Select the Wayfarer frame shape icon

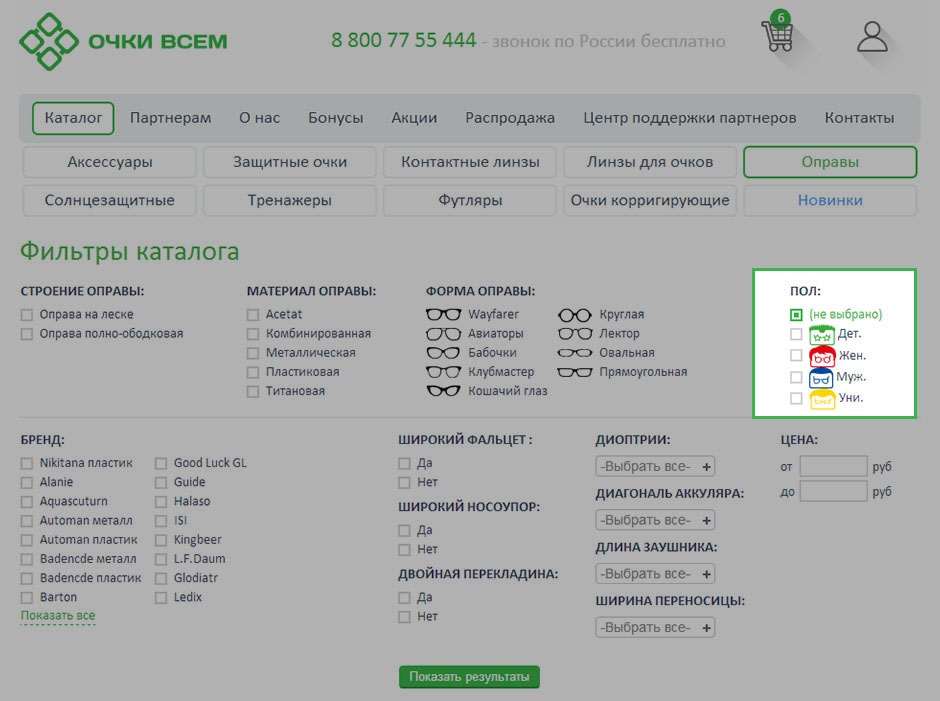point(443,314)
